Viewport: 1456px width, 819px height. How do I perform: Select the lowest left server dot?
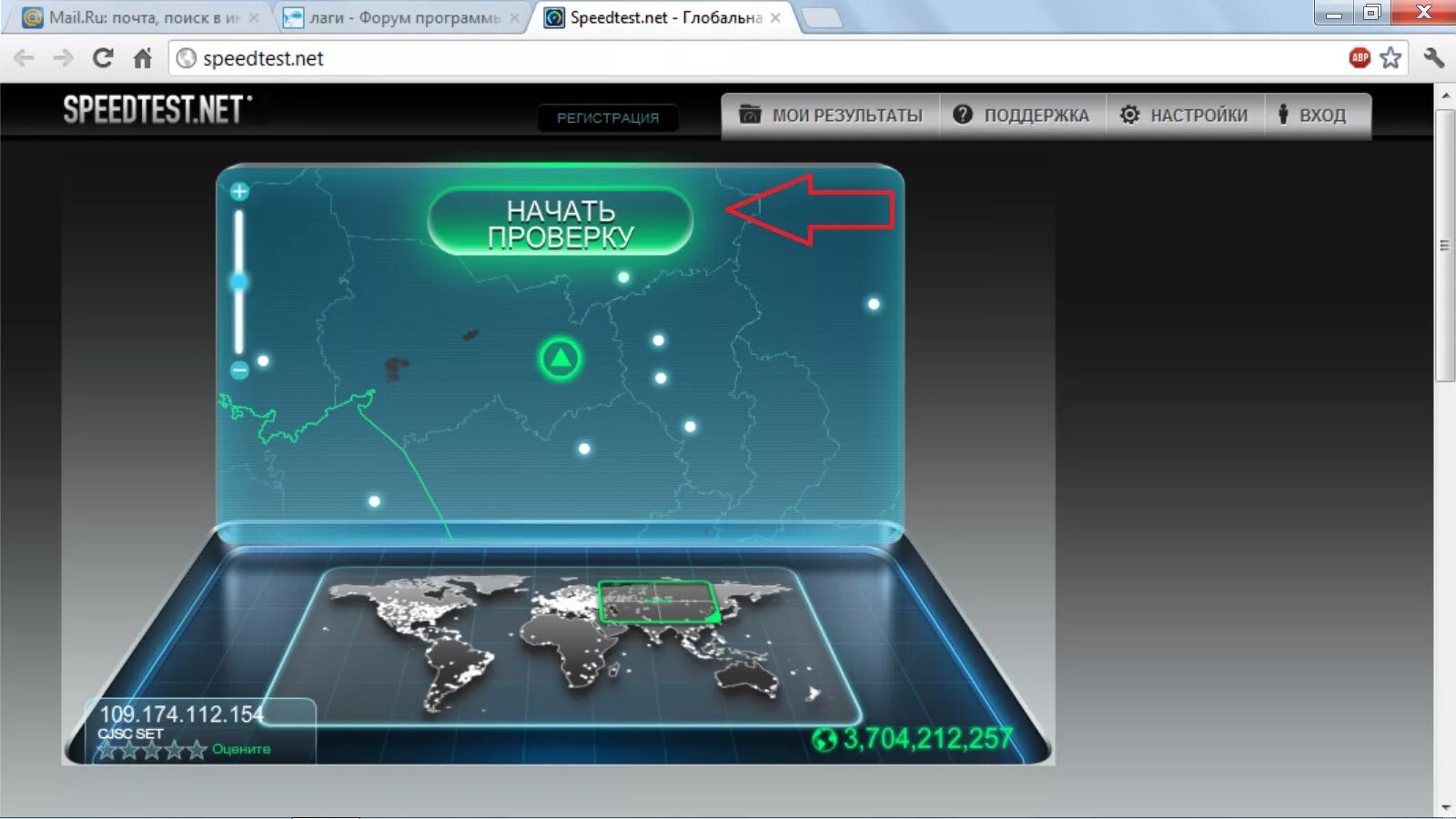(374, 501)
